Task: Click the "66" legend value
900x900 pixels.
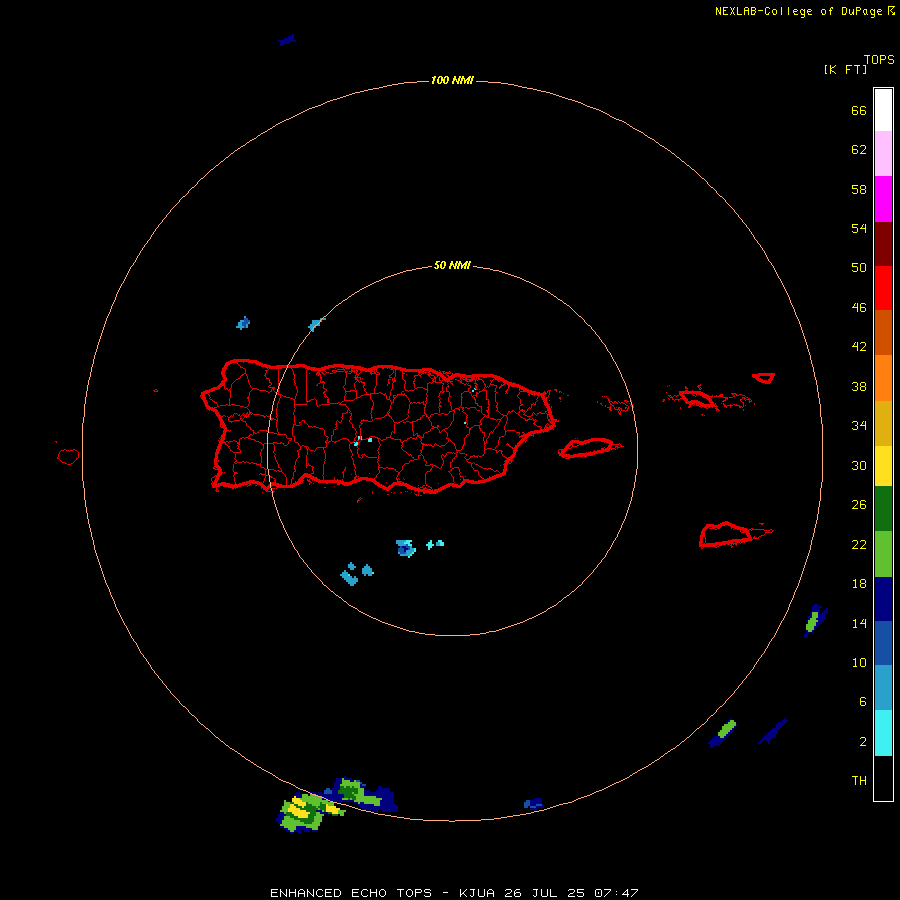Action: (x=859, y=110)
